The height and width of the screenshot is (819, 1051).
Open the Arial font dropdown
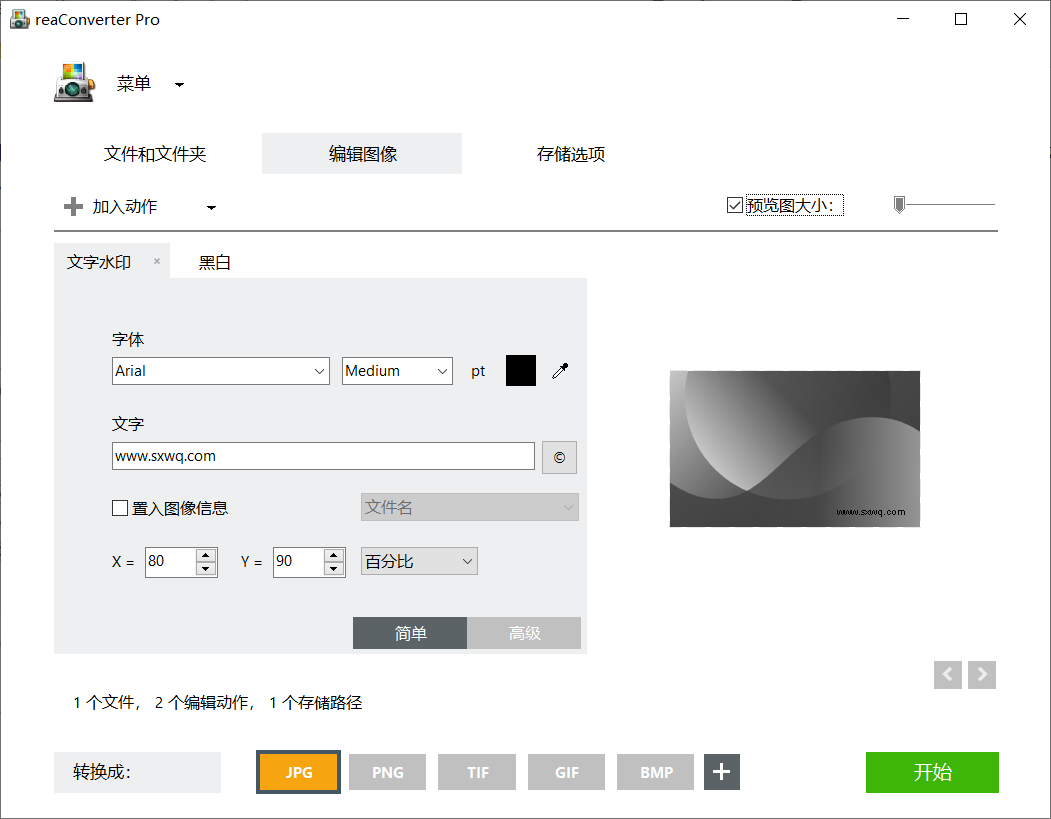pyautogui.click(x=221, y=371)
